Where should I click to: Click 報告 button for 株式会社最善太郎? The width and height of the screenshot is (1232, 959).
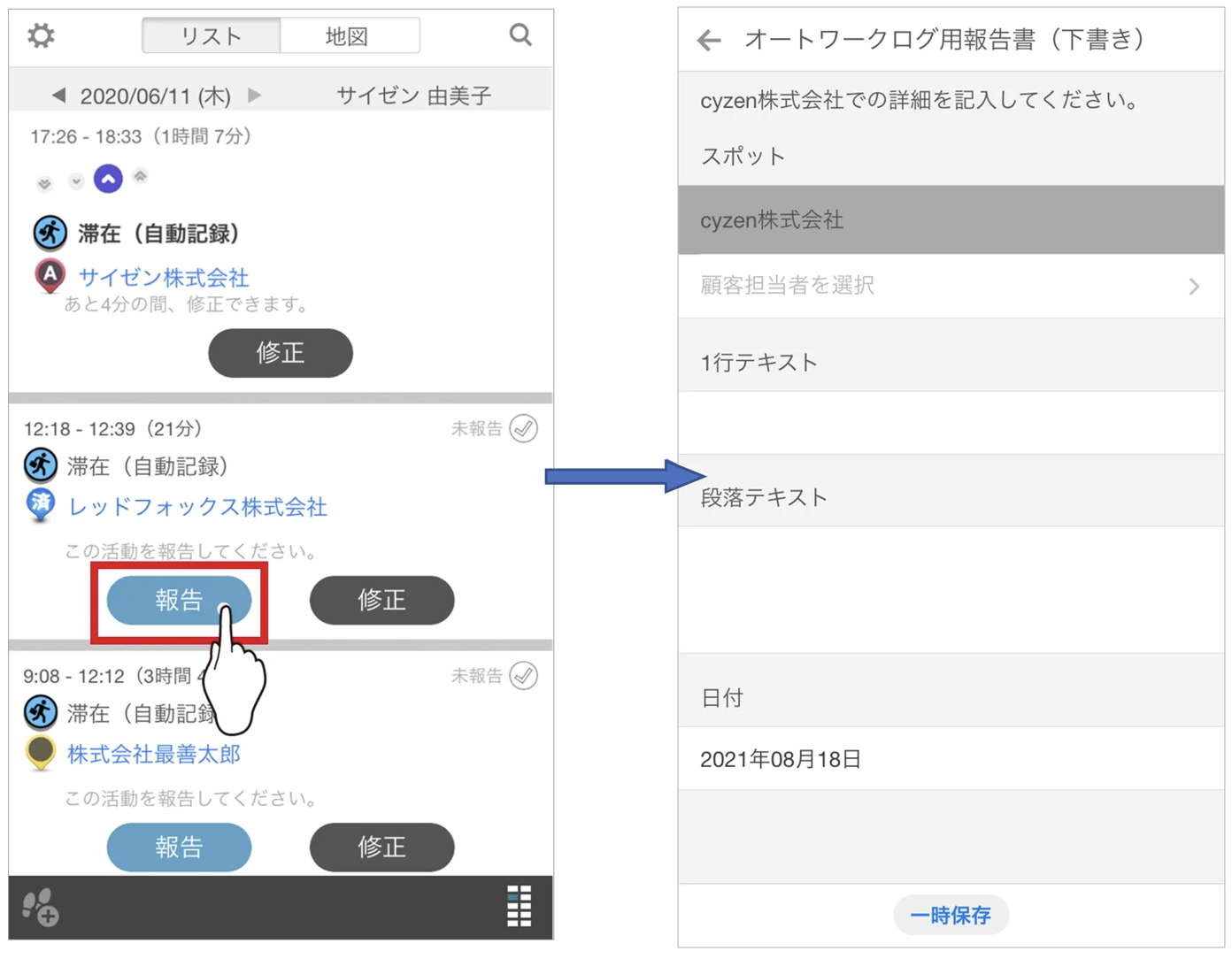pyautogui.click(x=179, y=848)
